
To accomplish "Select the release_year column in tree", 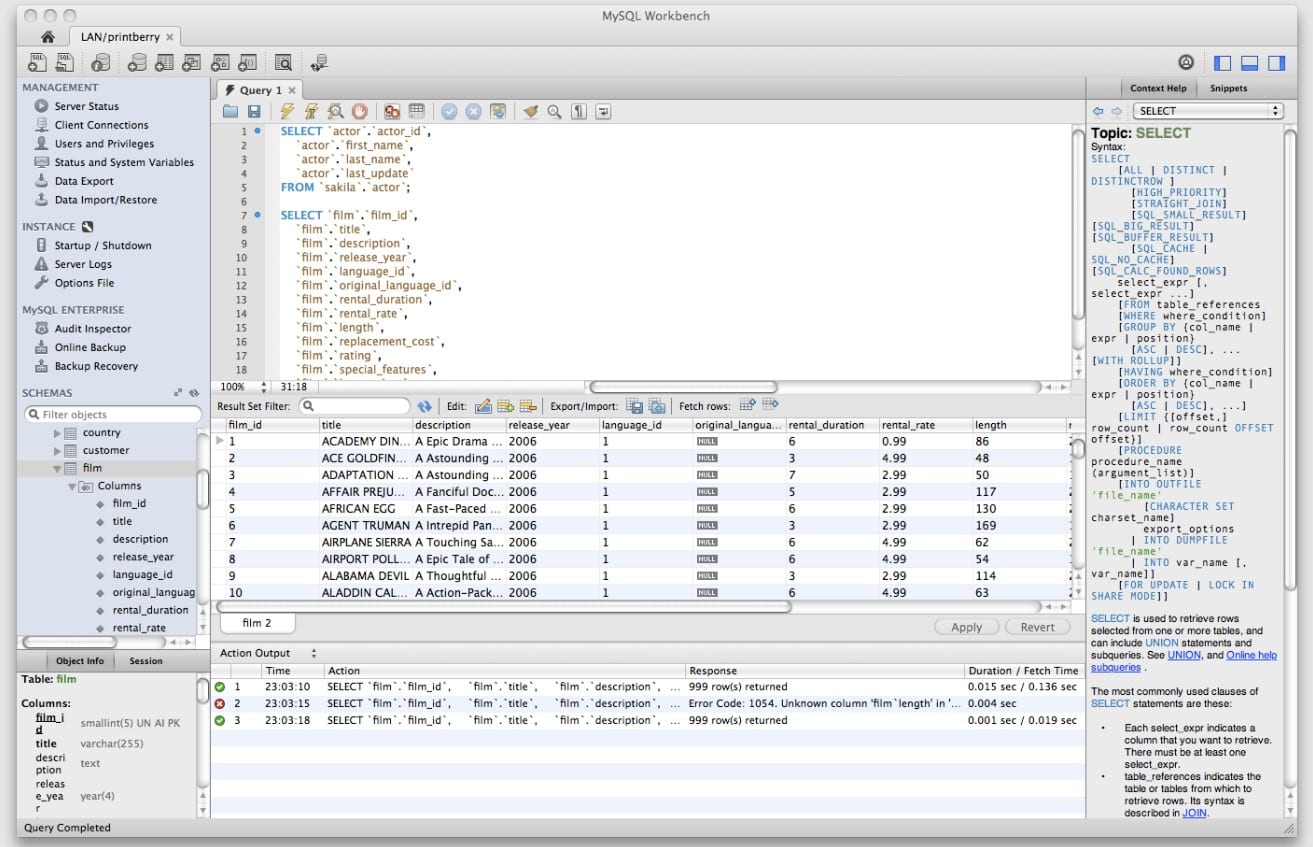I will 143,557.
